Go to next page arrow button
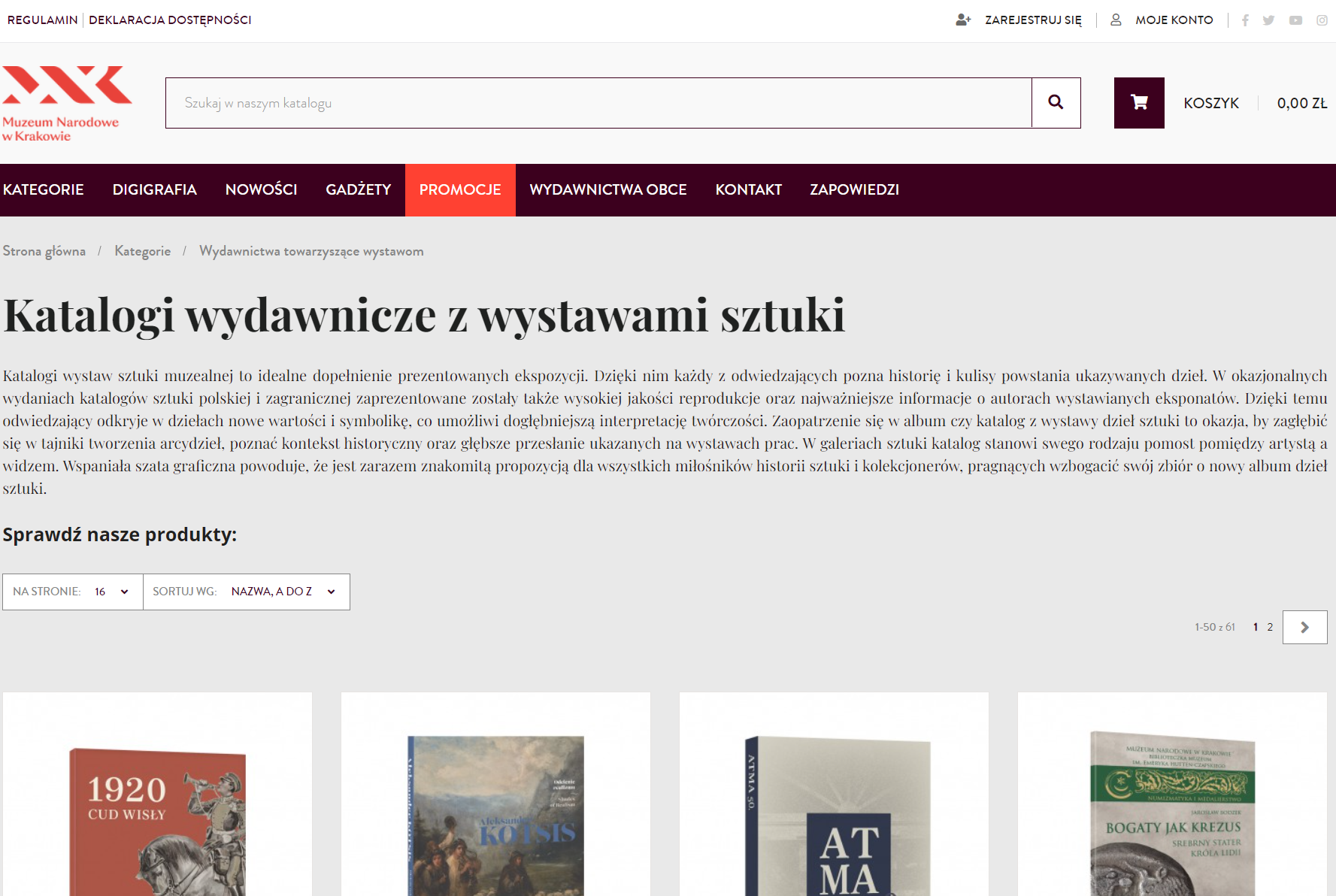The image size is (1336, 896). click(1304, 627)
